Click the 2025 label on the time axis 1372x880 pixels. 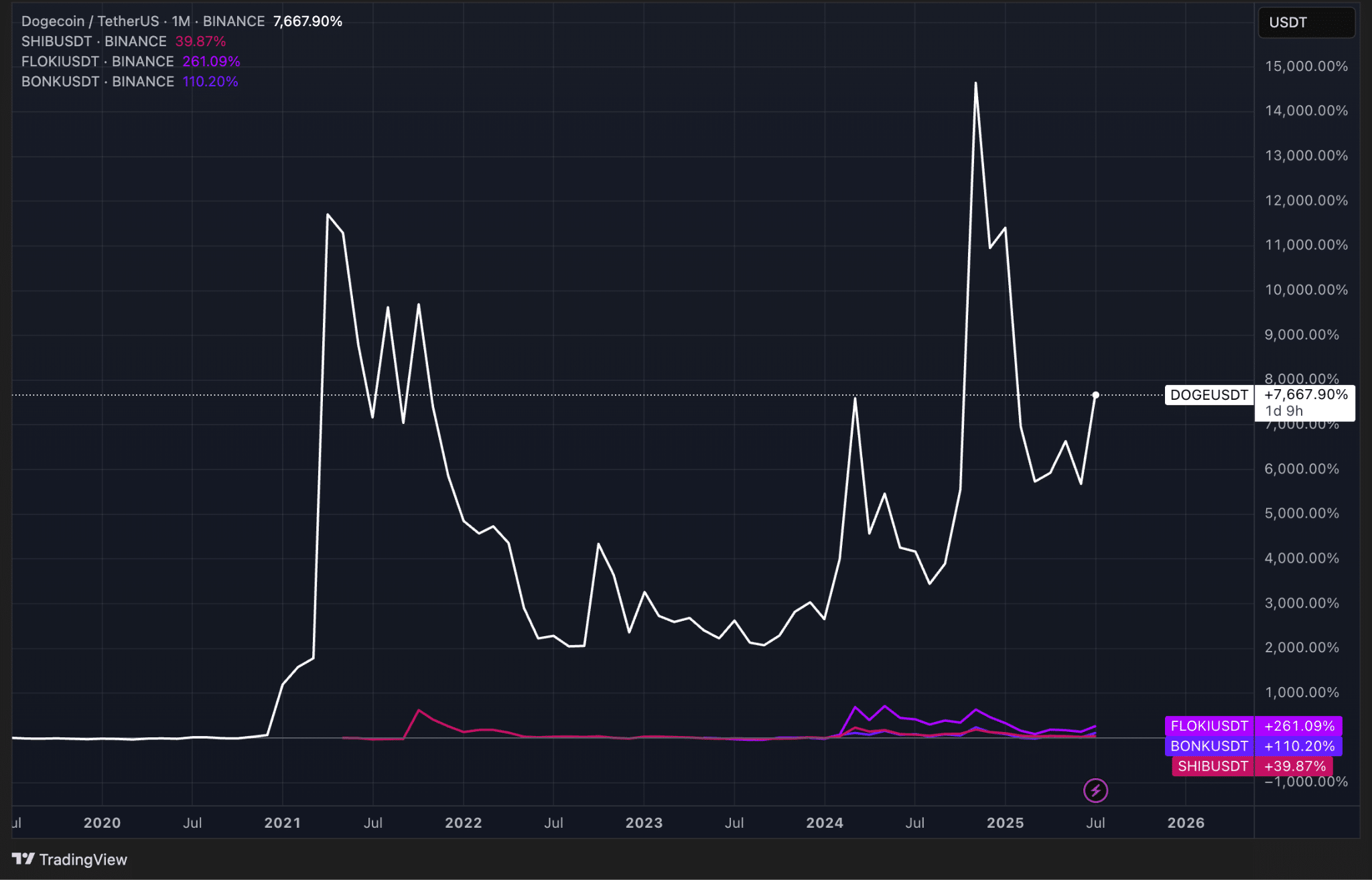1006,823
